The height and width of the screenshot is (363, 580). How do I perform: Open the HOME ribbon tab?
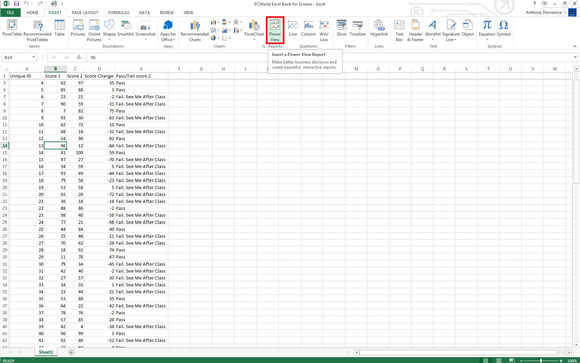click(32, 13)
